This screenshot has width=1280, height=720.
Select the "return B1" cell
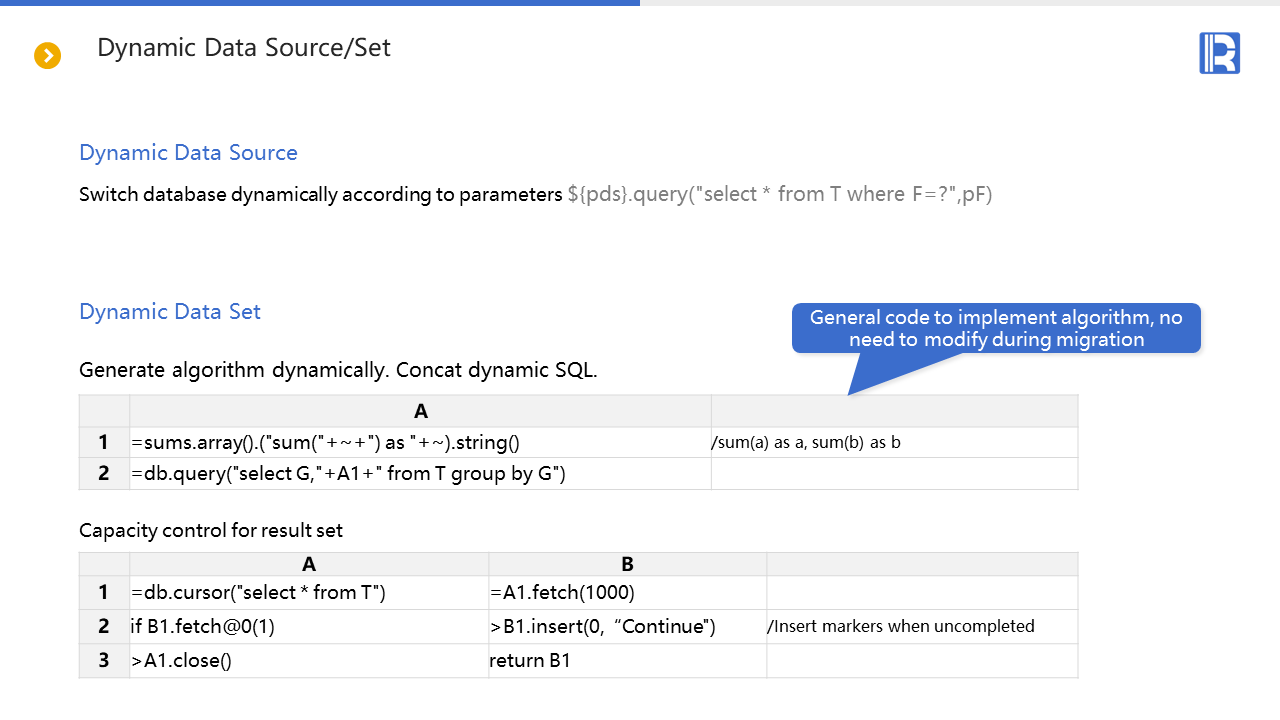[x=530, y=661]
